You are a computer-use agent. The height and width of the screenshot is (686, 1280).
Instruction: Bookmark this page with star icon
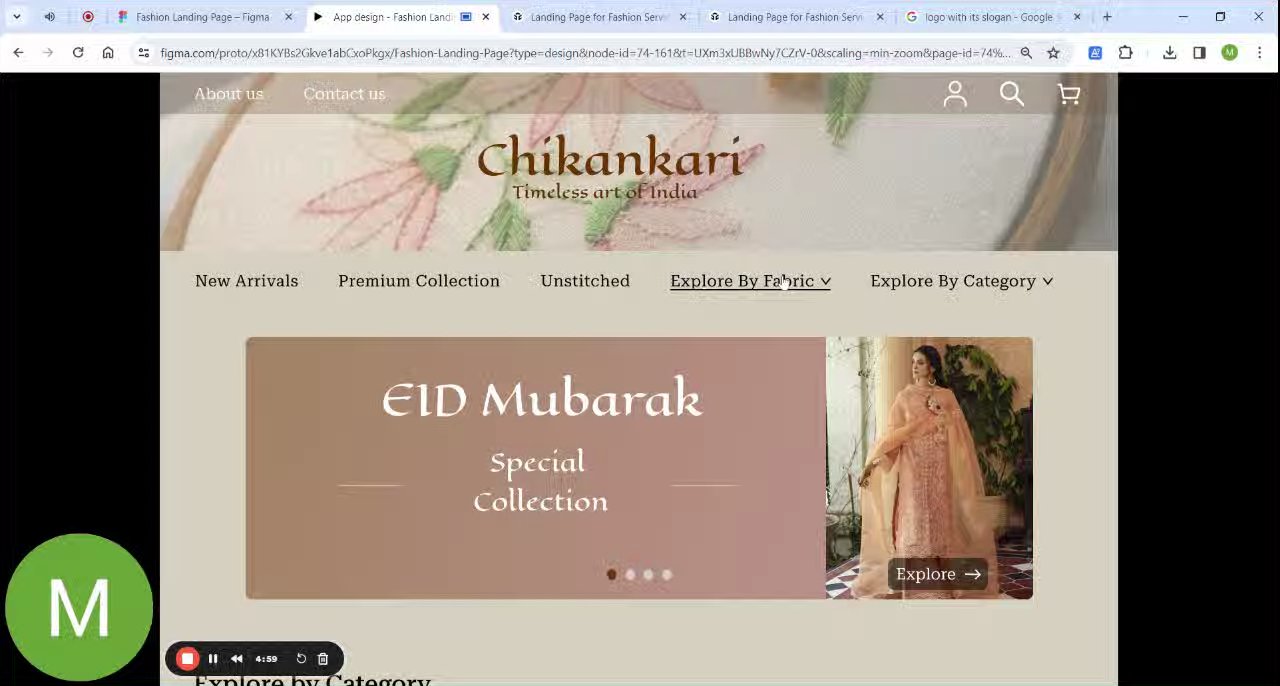click(x=1053, y=53)
